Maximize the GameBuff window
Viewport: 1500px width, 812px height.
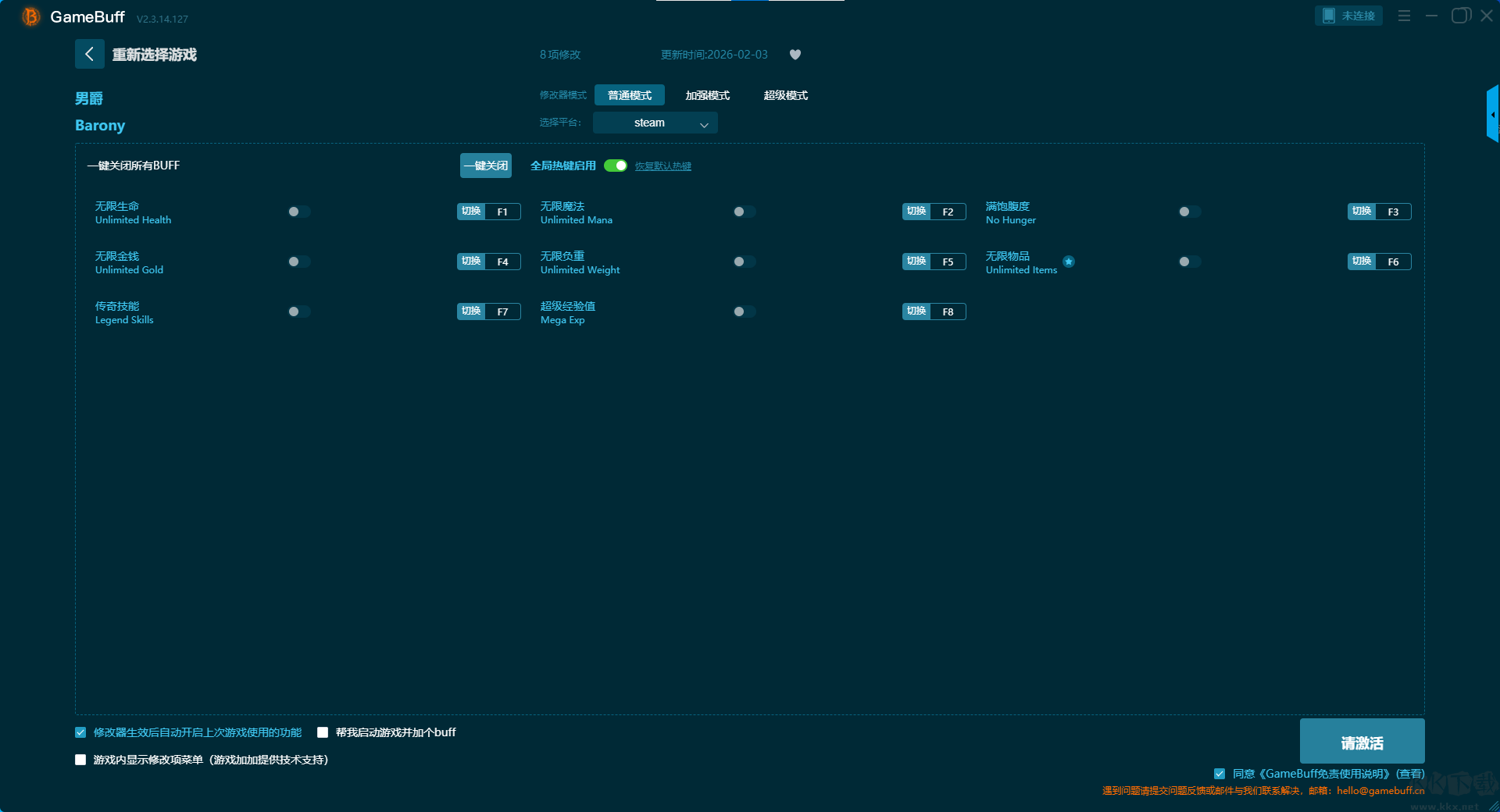coord(1460,16)
